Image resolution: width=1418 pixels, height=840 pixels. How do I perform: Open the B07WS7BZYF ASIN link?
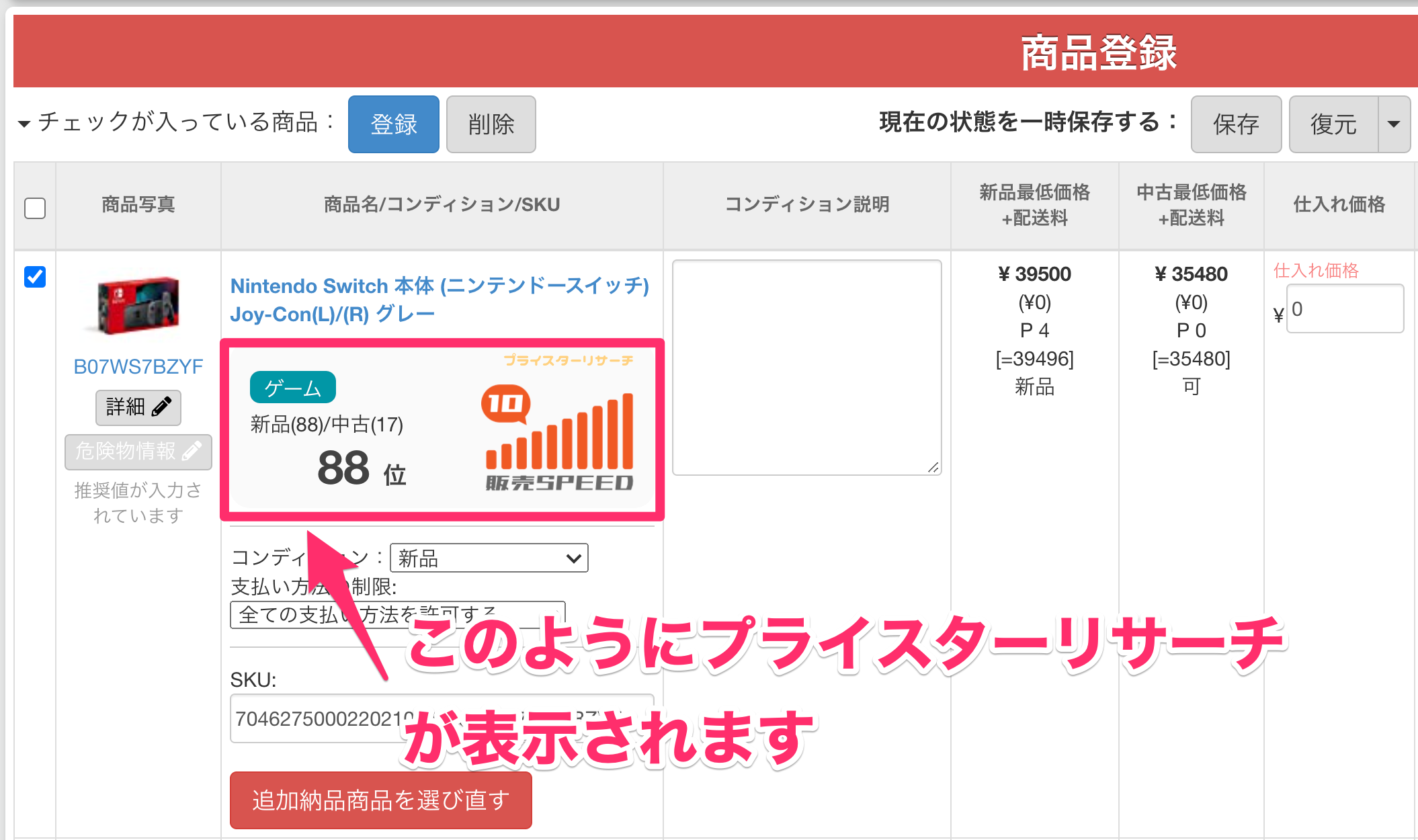point(138,367)
